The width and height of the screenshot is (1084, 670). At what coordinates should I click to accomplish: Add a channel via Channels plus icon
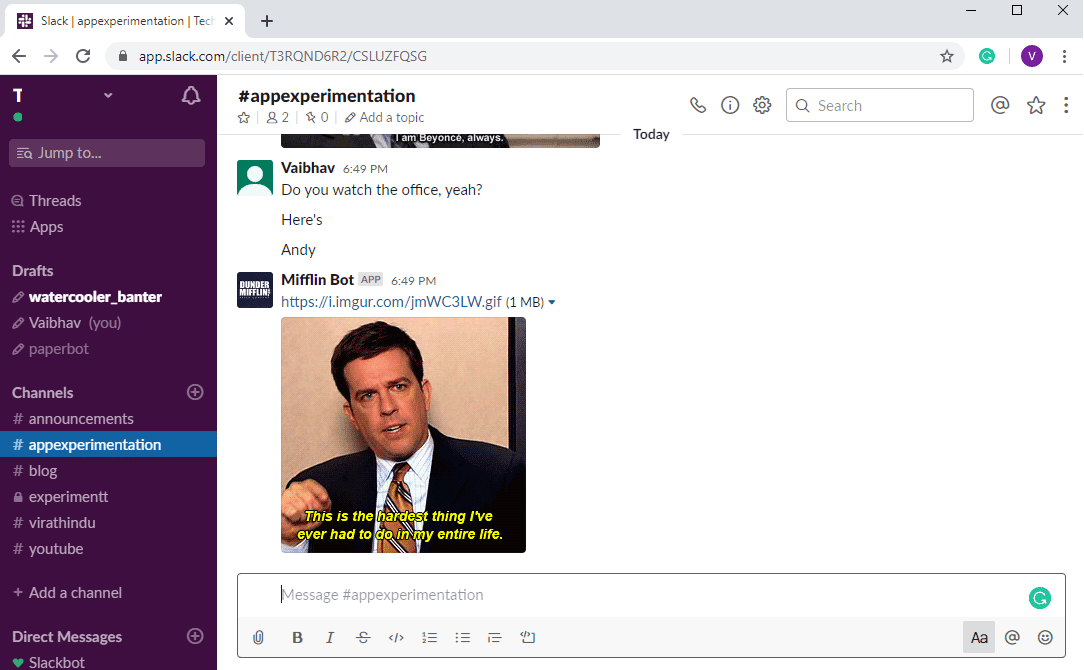tap(195, 392)
